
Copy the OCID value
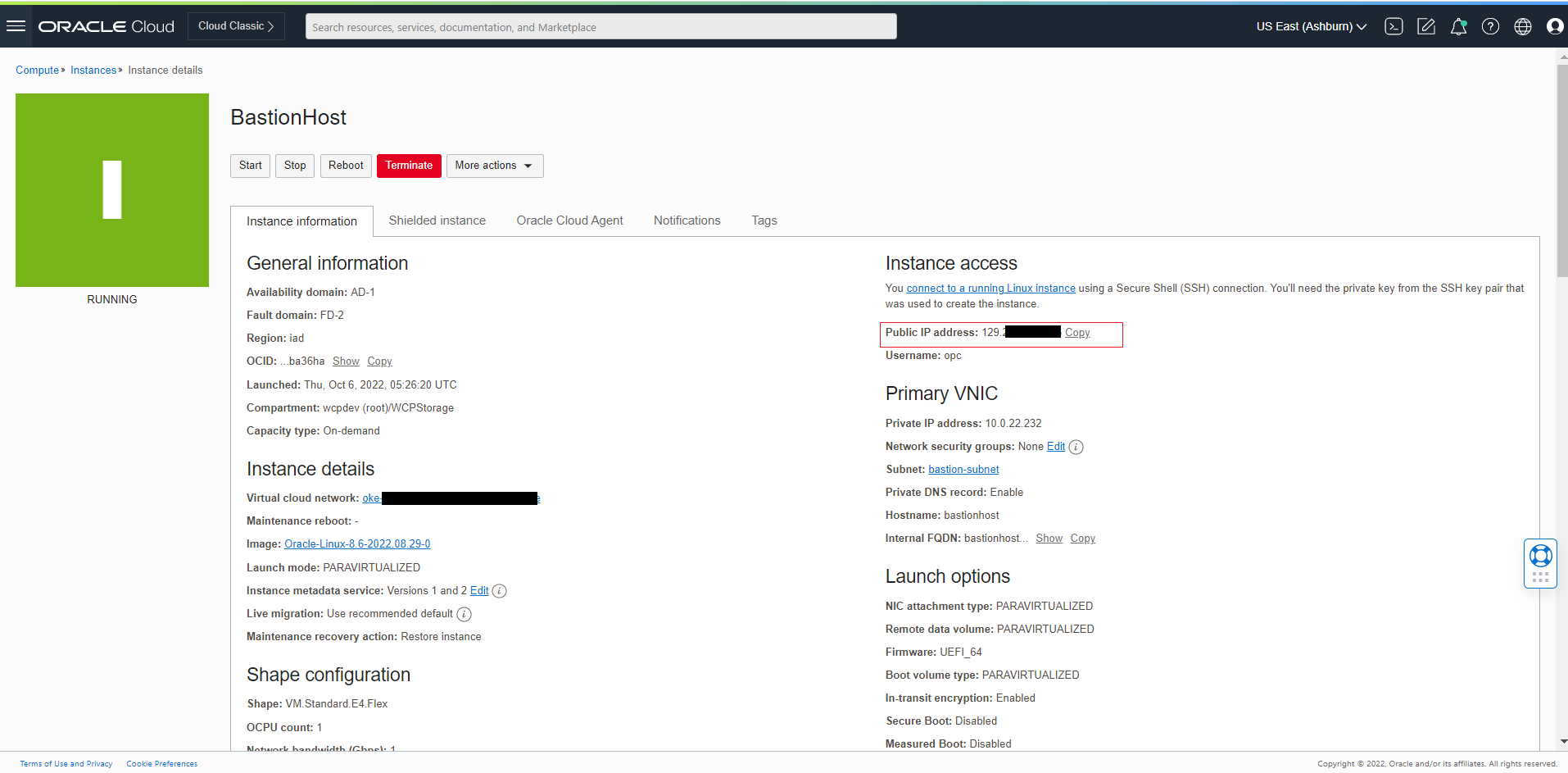pos(379,361)
